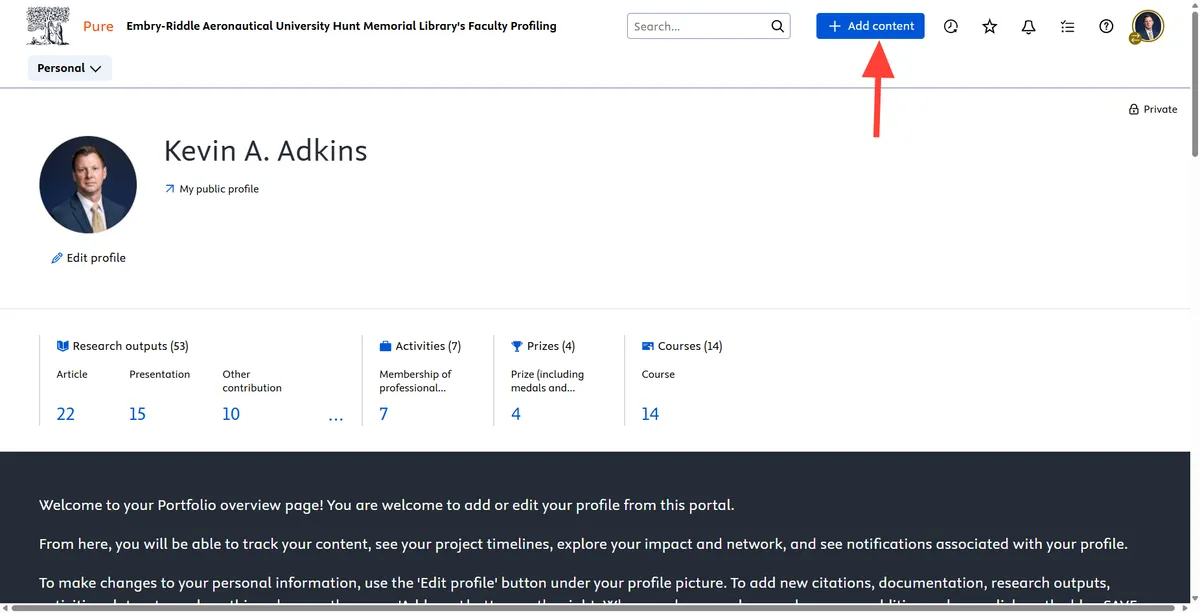Click the Prizes trophy icon
The height and width of the screenshot is (613, 1200).
(x=517, y=346)
